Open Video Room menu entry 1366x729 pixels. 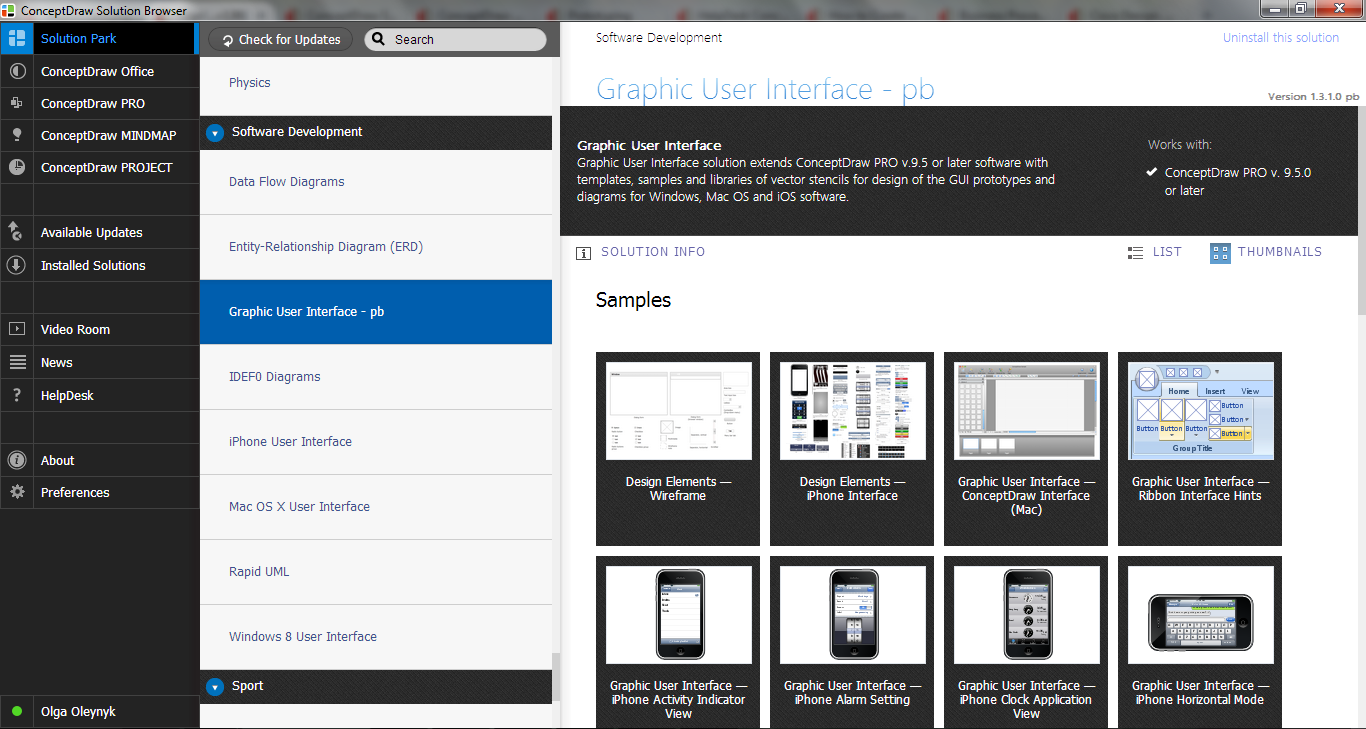(98, 329)
